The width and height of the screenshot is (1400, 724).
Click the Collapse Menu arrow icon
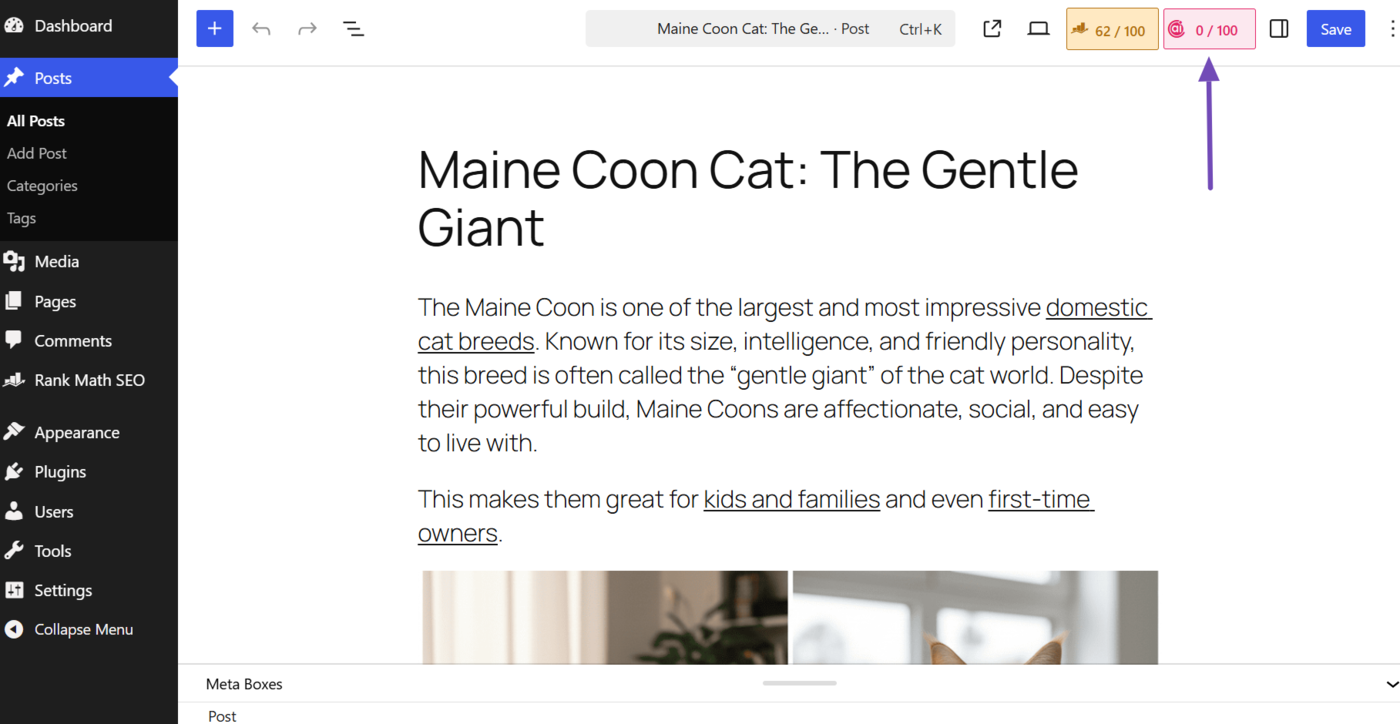coord(13,629)
